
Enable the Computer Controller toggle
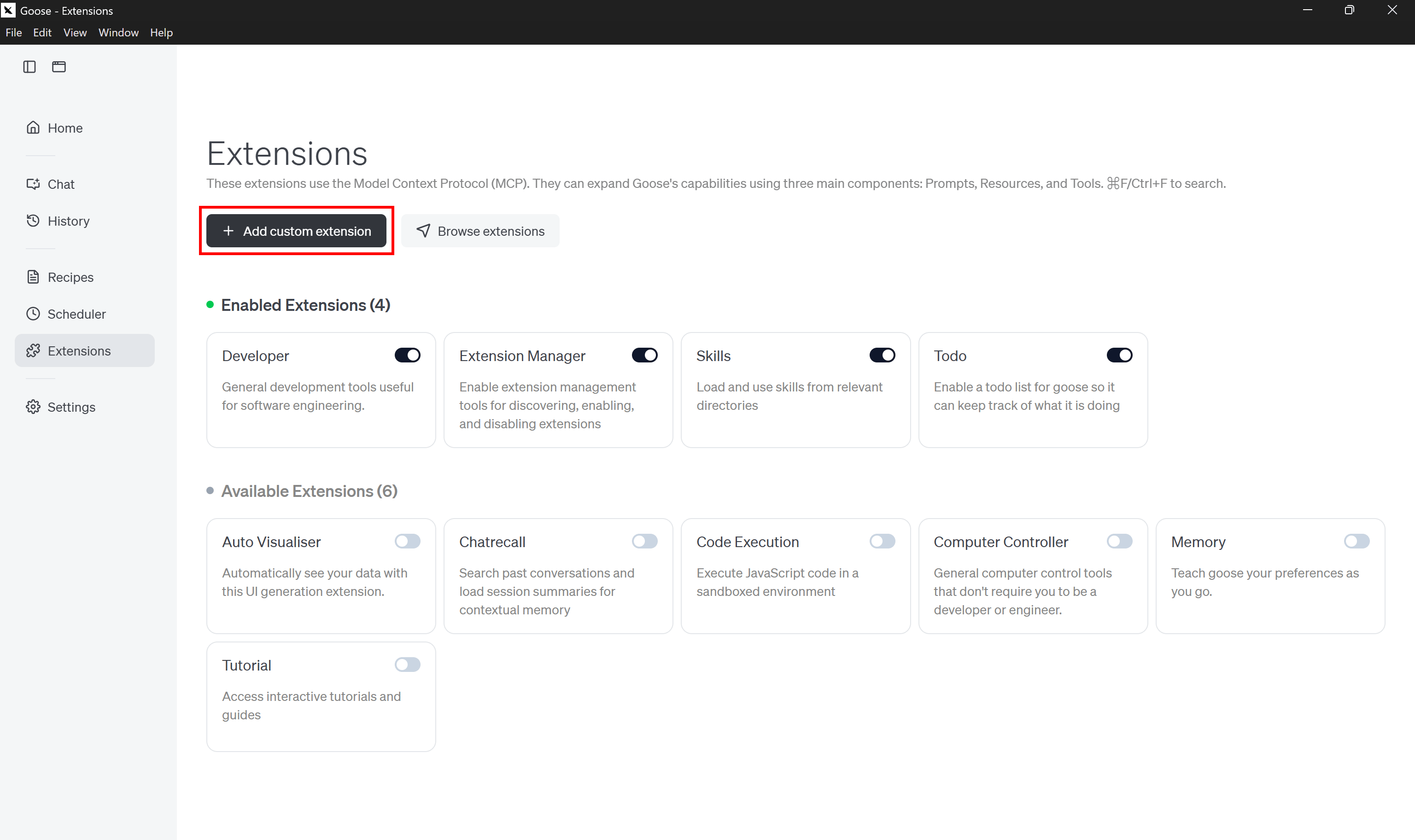(1119, 541)
